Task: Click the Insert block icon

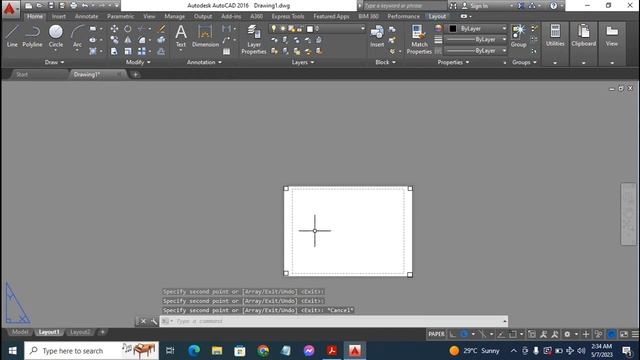Action: point(377,36)
